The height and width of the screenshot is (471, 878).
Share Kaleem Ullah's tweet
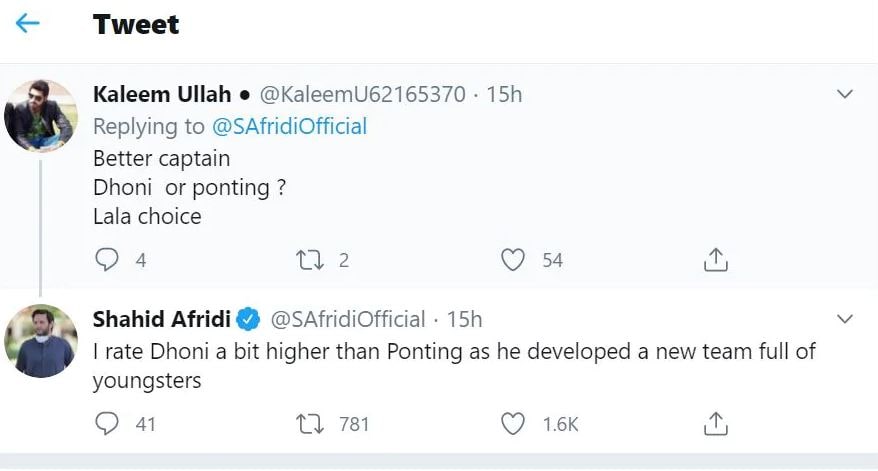pyautogui.click(x=715, y=260)
